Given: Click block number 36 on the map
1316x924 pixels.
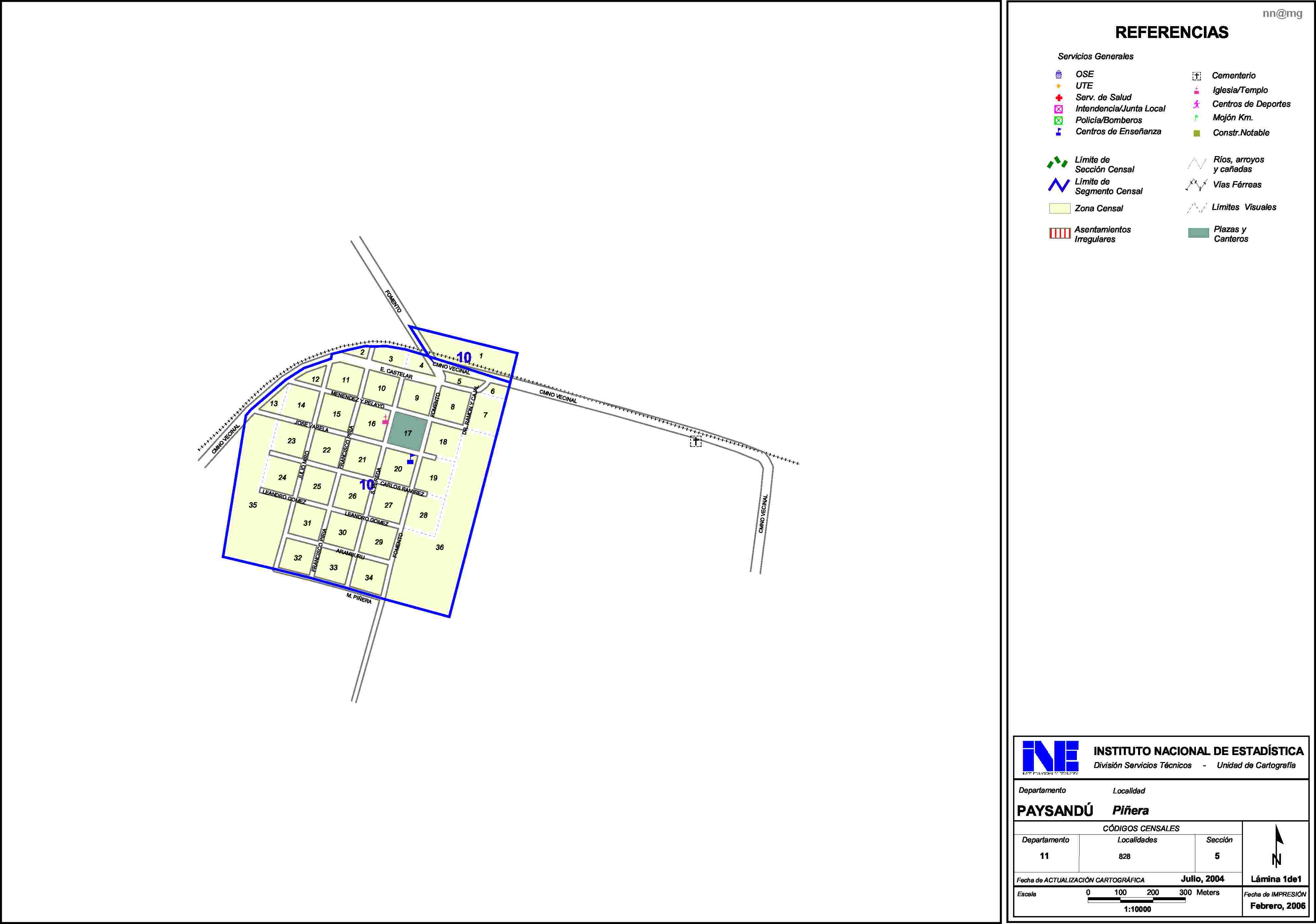Looking at the screenshot, I should click(440, 547).
